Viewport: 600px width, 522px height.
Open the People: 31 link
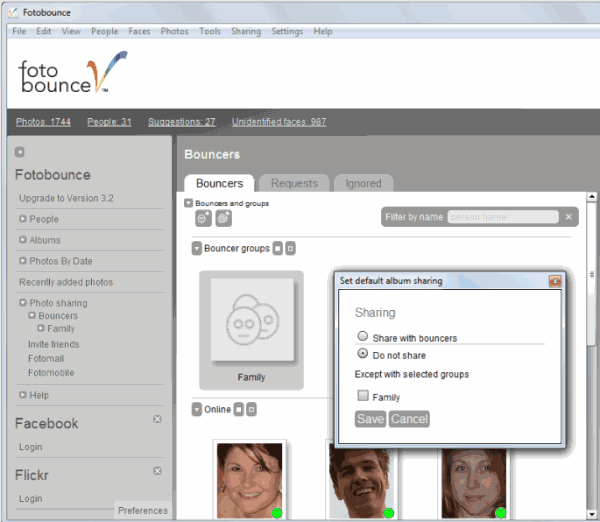tap(109, 122)
